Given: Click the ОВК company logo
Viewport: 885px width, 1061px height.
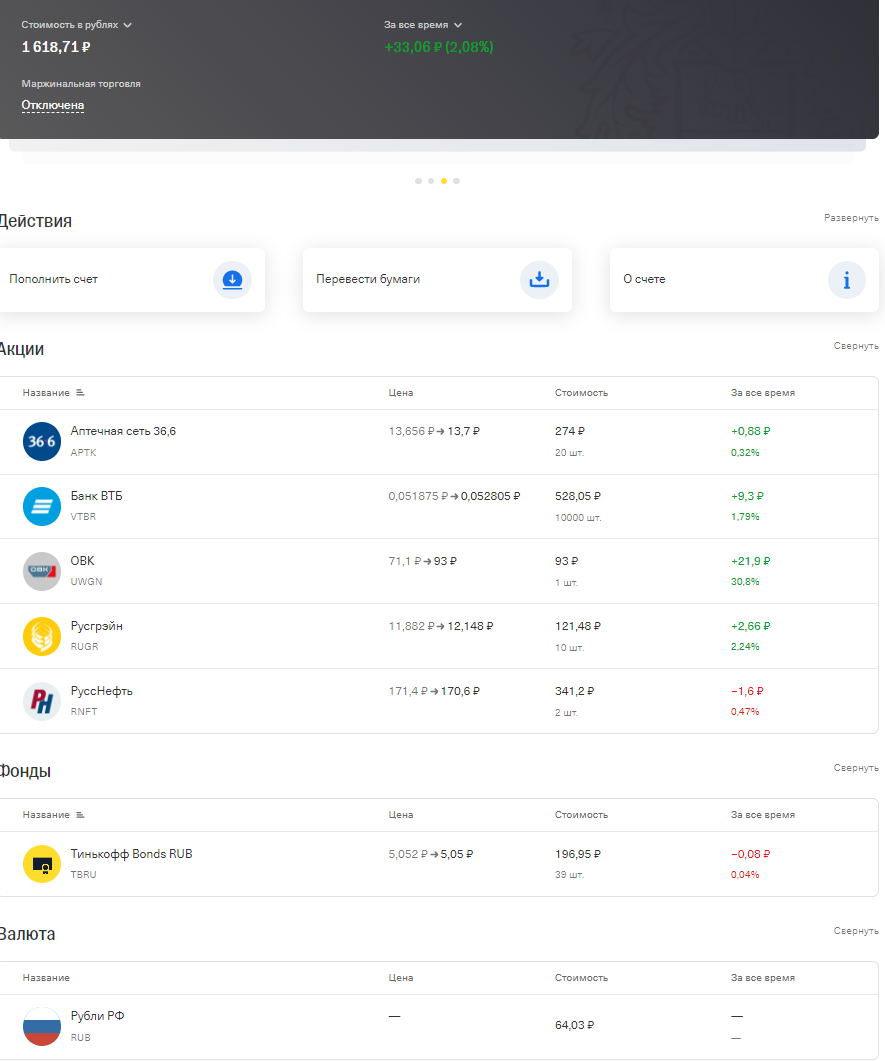Looking at the screenshot, I should [42, 571].
